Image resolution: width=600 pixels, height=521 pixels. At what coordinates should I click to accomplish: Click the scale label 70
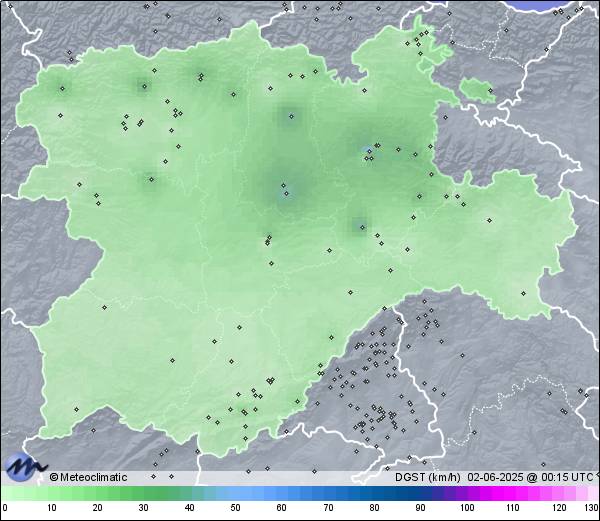(328, 508)
